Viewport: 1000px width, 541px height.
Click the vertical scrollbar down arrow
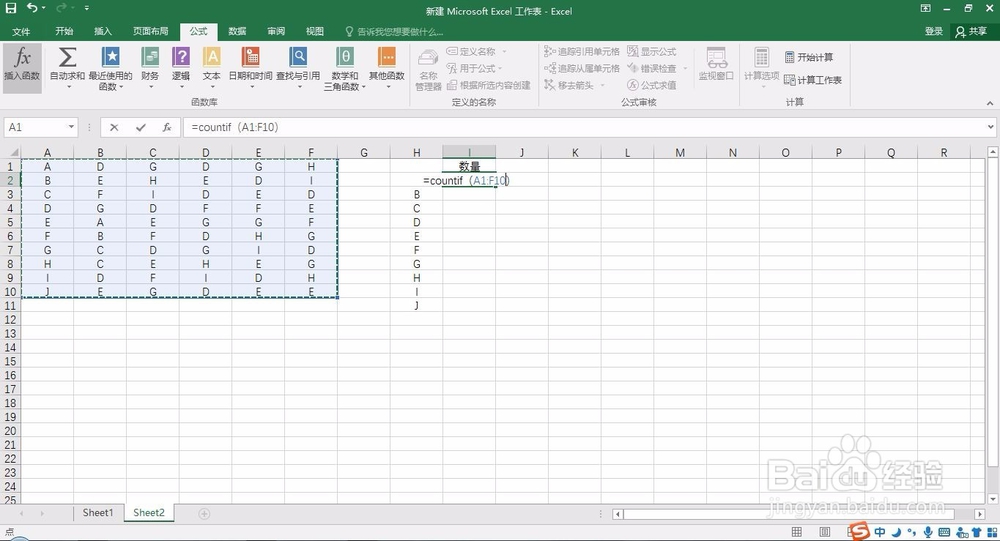[x=992, y=499]
